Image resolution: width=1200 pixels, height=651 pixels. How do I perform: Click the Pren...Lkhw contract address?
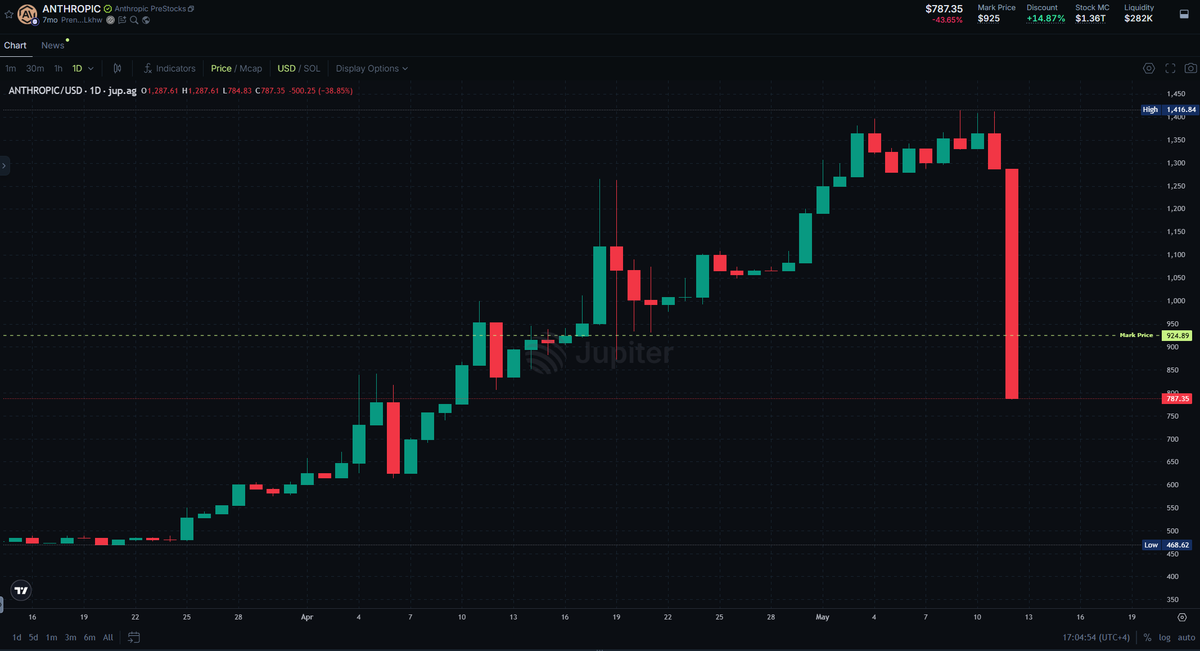pyautogui.click(x=82, y=20)
